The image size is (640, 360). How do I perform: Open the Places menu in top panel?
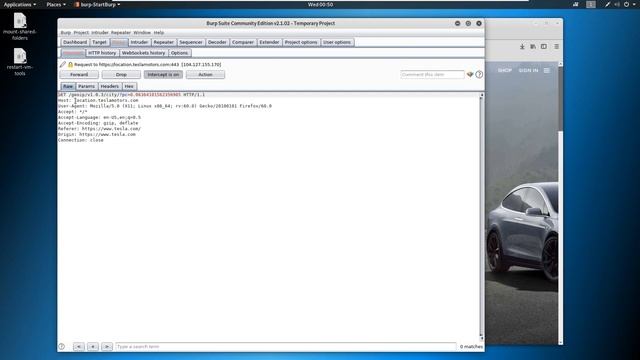click(56, 4)
